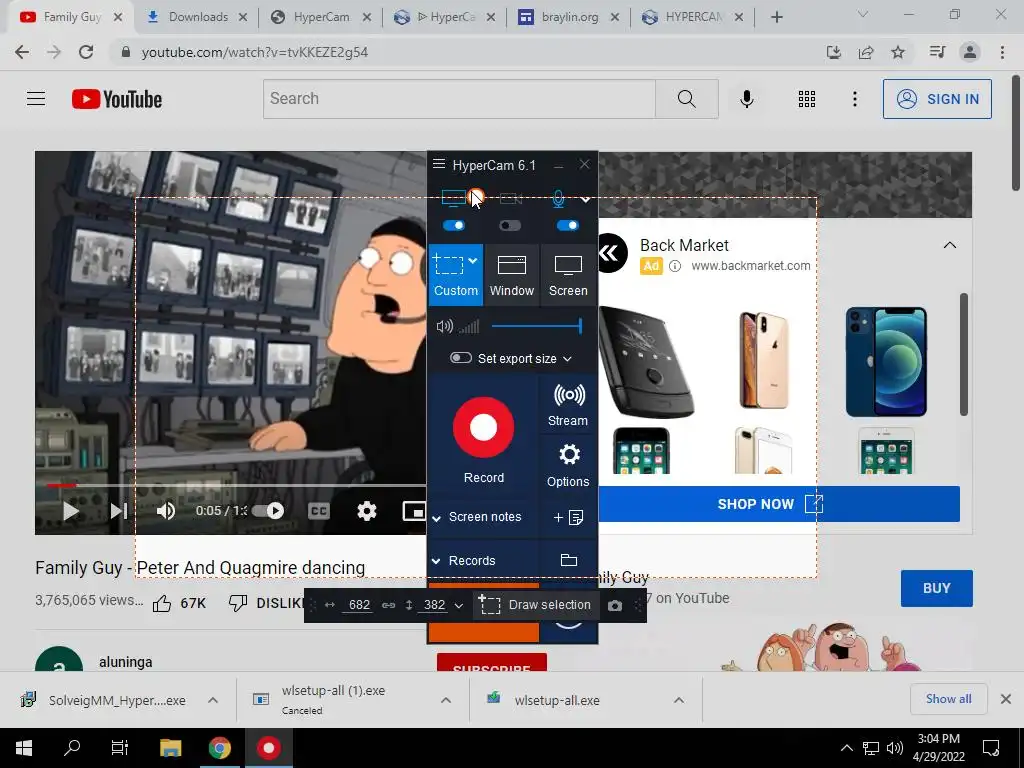The height and width of the screenshot is (768, 1024).
Task: Start recording with the red Record button
Action: pyautogui.click(x=483, y=427)
